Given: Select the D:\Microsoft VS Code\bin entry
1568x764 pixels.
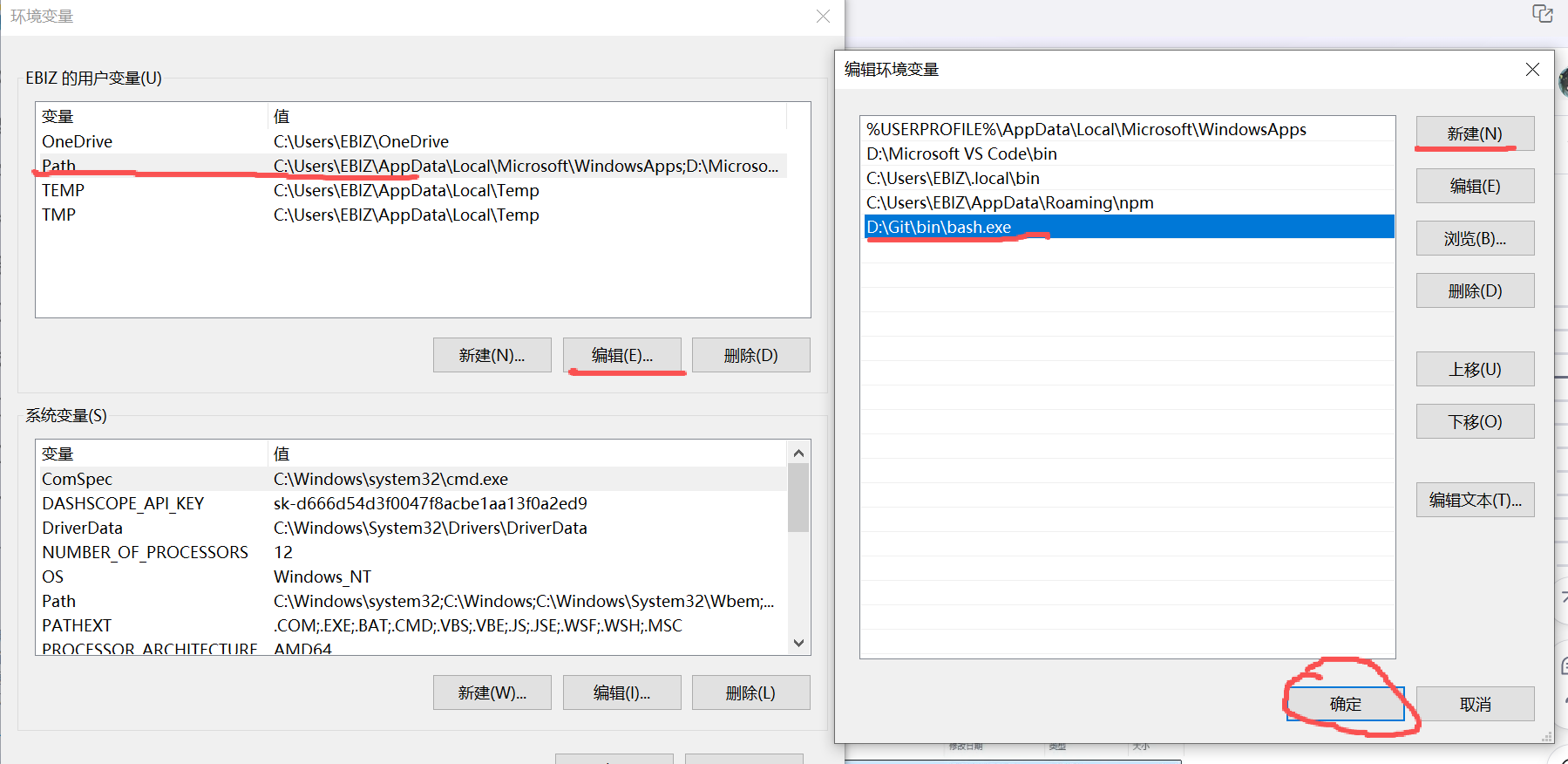Looking at the screenshot, I should [x=1128, y=153].
